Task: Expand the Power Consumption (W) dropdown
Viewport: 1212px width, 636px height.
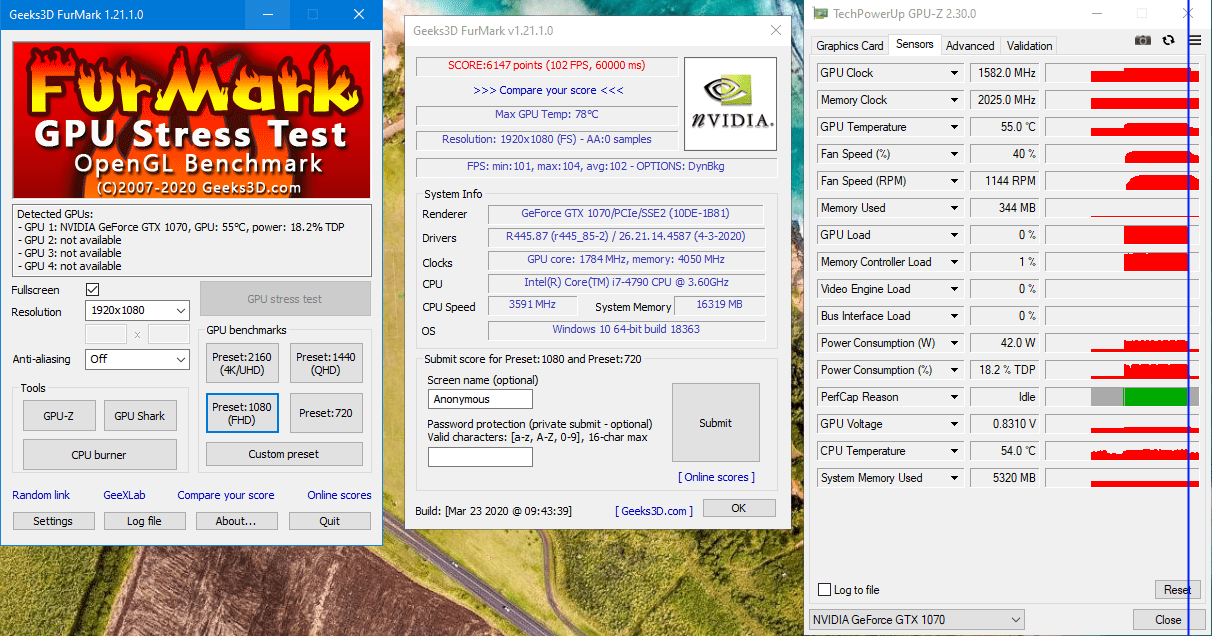Action: pyautogui.click(x=954, y=343)
